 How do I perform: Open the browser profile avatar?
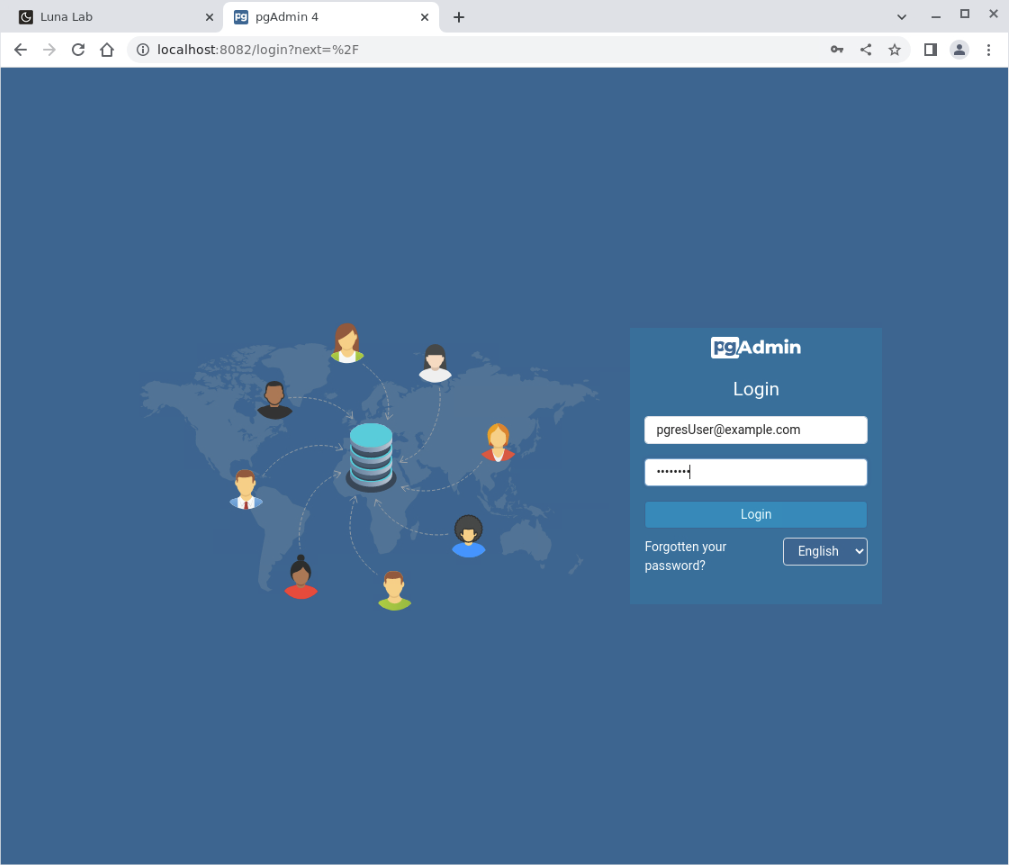click(x=959, y=50)
